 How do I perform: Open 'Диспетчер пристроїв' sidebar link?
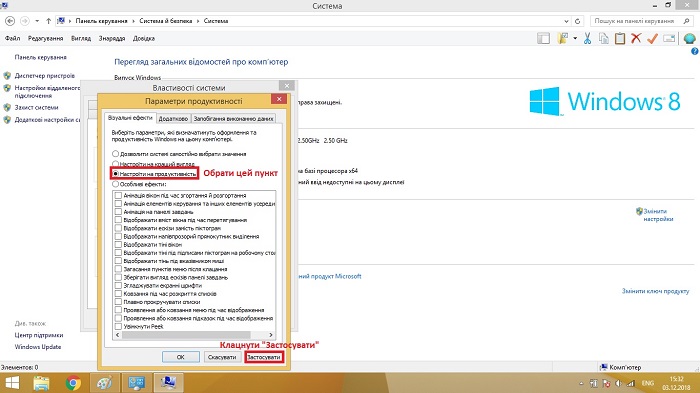(44, 76)
